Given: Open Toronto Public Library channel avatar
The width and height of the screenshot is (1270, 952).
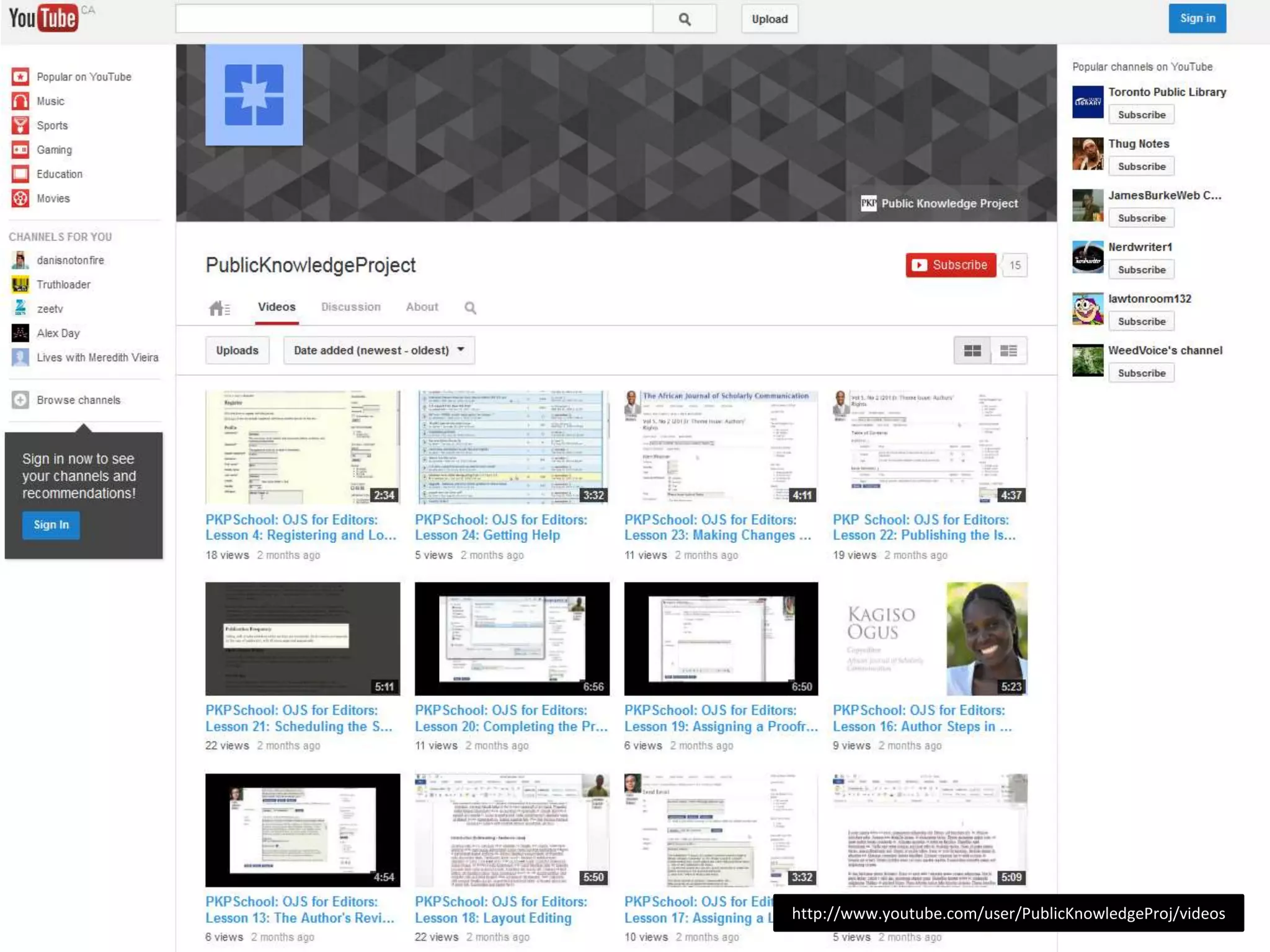Looking at the screenshot, I should pos(1088,102).
